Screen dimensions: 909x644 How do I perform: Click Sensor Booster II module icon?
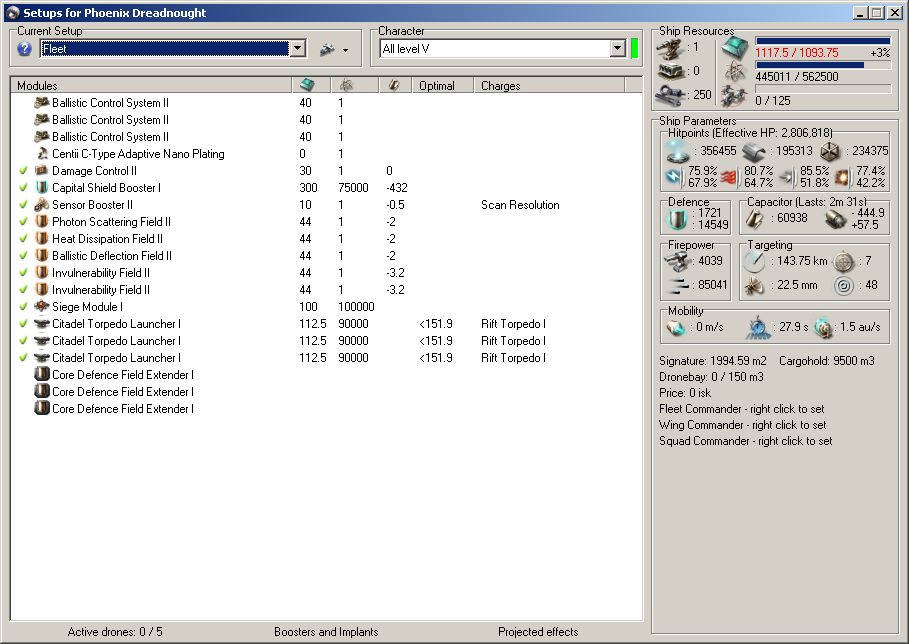pos(42,205)
